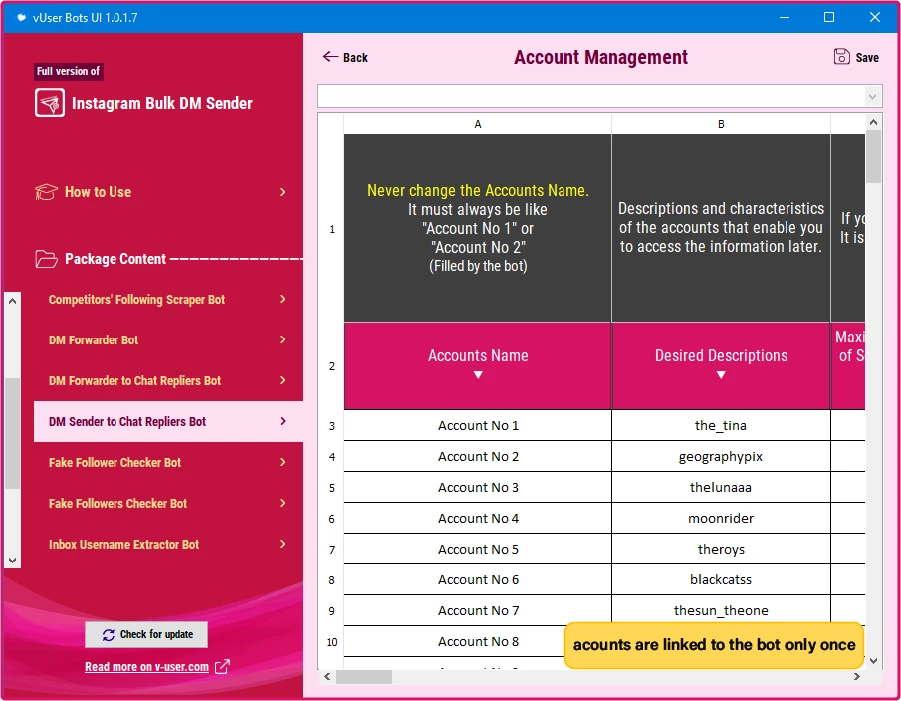This screenshot has height=701, width=901.
Task: Click the spreadsheet vertical scrollbar thumb
Action: [x=873, y=156]
